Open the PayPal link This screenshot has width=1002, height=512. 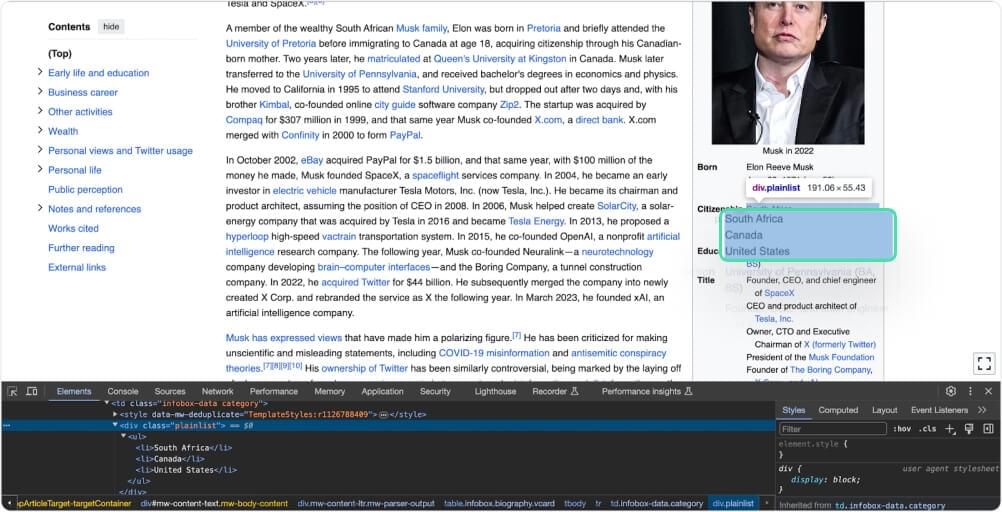click(x=405, y=135)
